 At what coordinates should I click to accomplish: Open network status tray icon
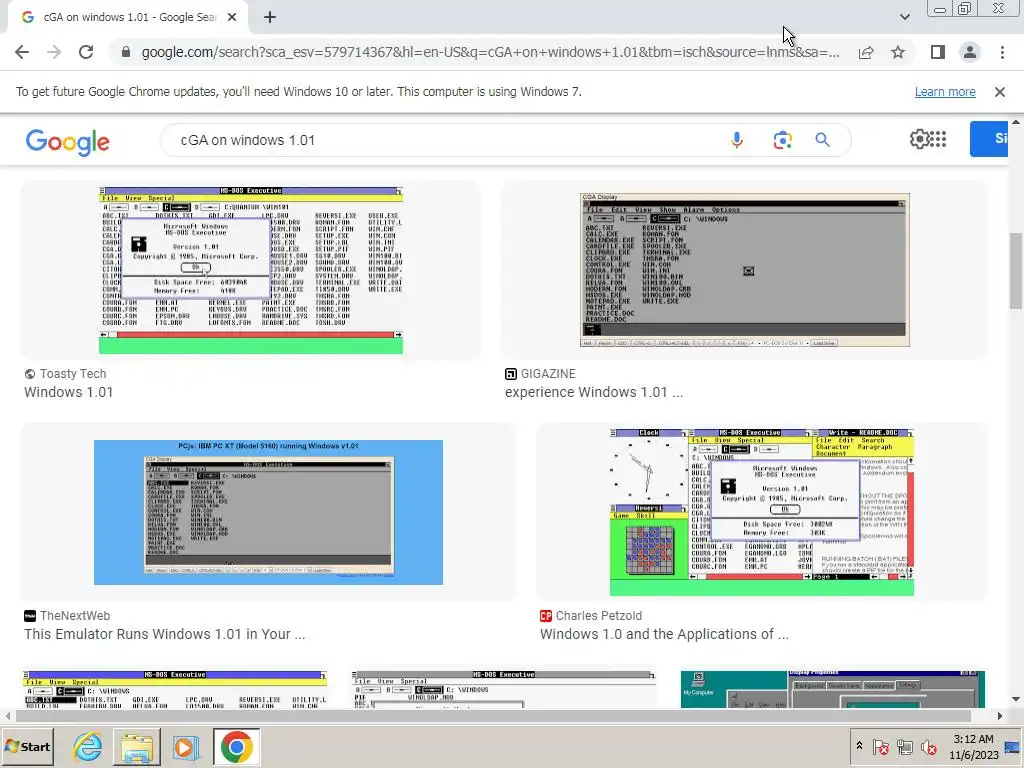(x=905, y=746)
